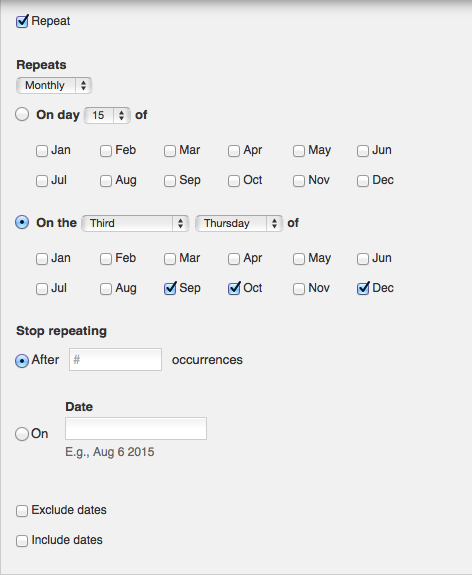Uncheck the Repeat checkbox
472x575 pixels.
pos(22,22)
